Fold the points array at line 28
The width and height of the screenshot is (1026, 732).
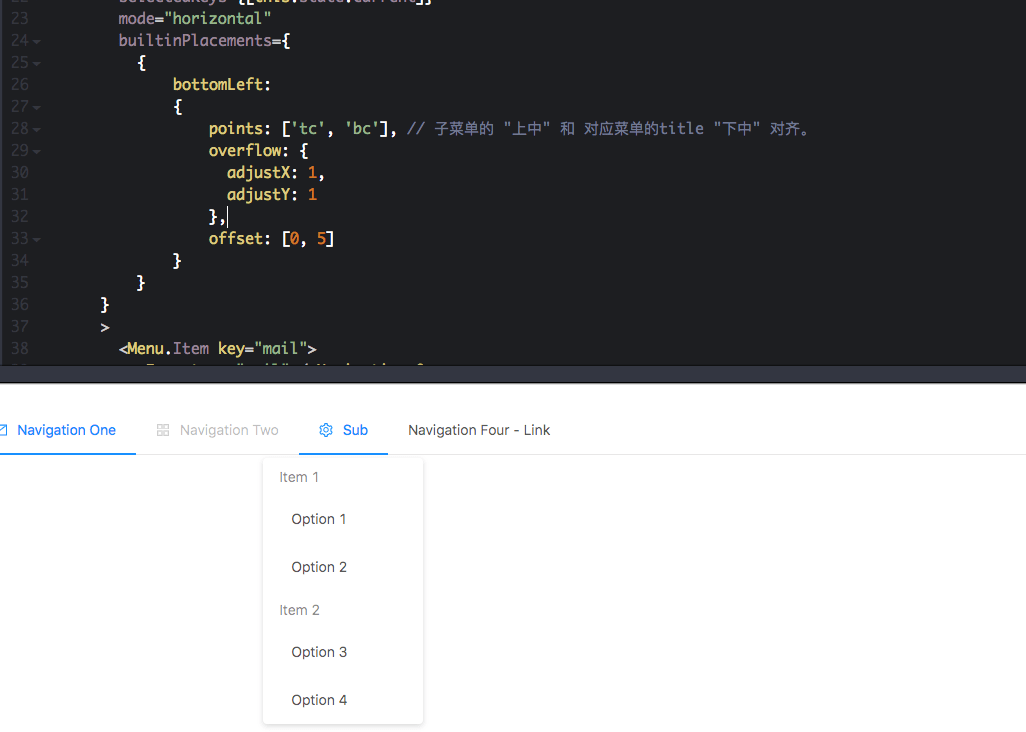(x=37, y=130)
